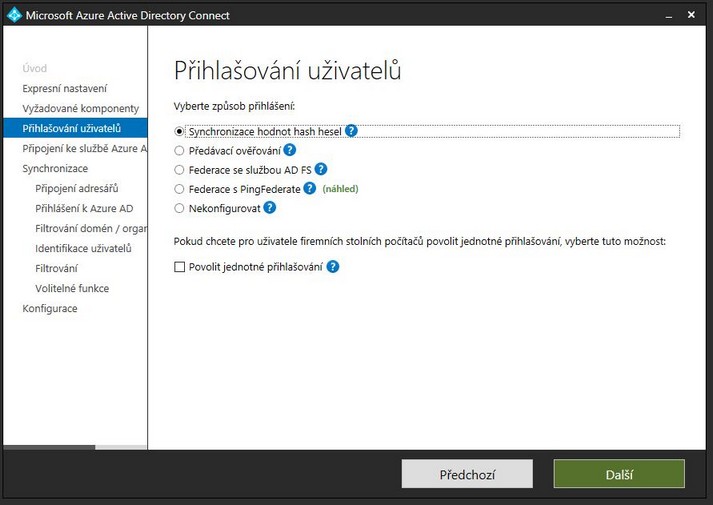The image size is (713, 505).
Task: Open Identifikace uživatelů substep
Action: (x=83, y=249)
